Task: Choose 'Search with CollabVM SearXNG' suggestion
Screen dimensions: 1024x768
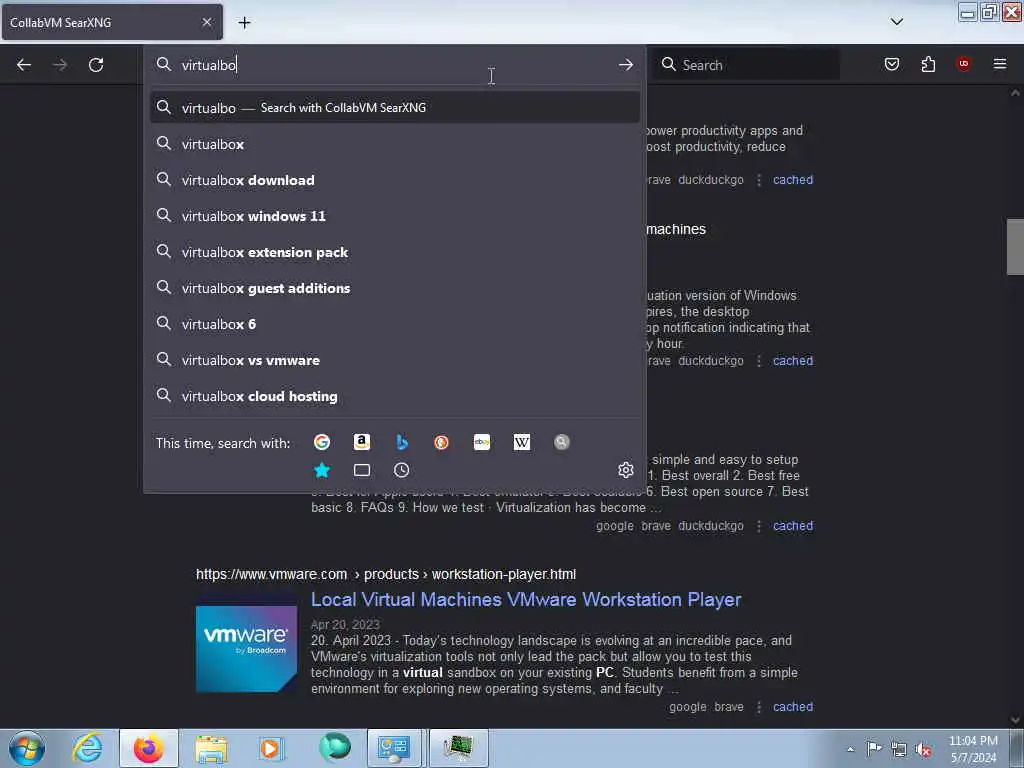Action: click(394, 108)
